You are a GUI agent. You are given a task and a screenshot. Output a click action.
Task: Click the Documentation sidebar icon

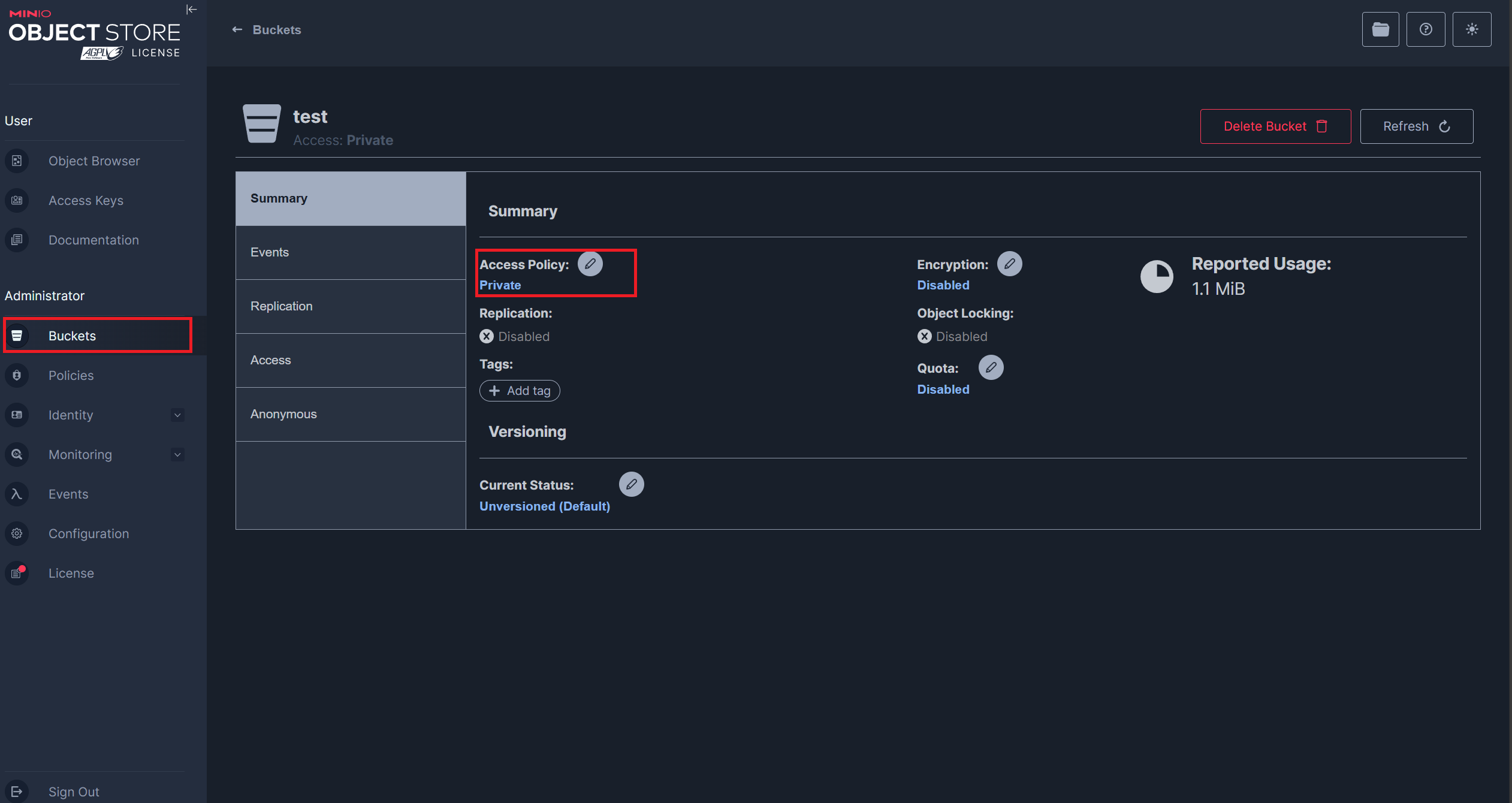[x=17, y=240]
